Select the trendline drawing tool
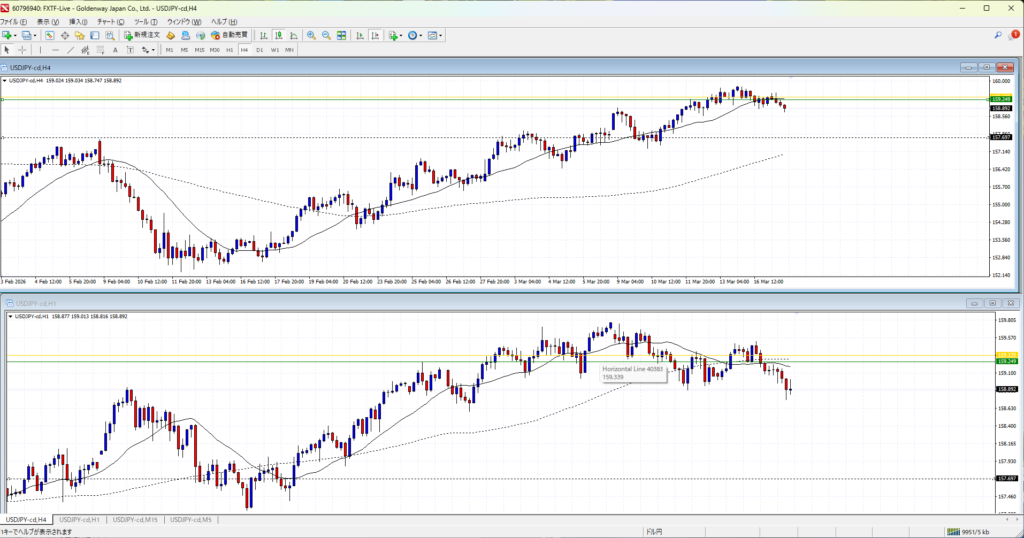Image resolution: width=1024 pixels, height=538 pixels. (x=70, y=49)
